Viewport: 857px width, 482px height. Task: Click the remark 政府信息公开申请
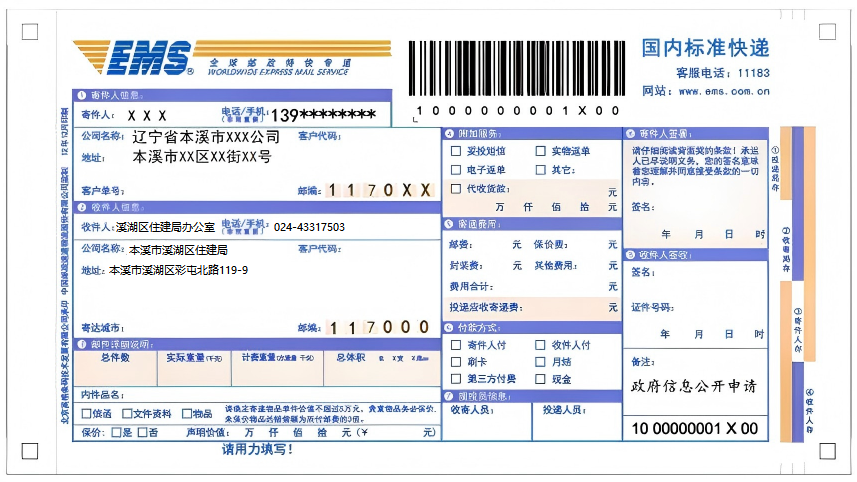694,386
